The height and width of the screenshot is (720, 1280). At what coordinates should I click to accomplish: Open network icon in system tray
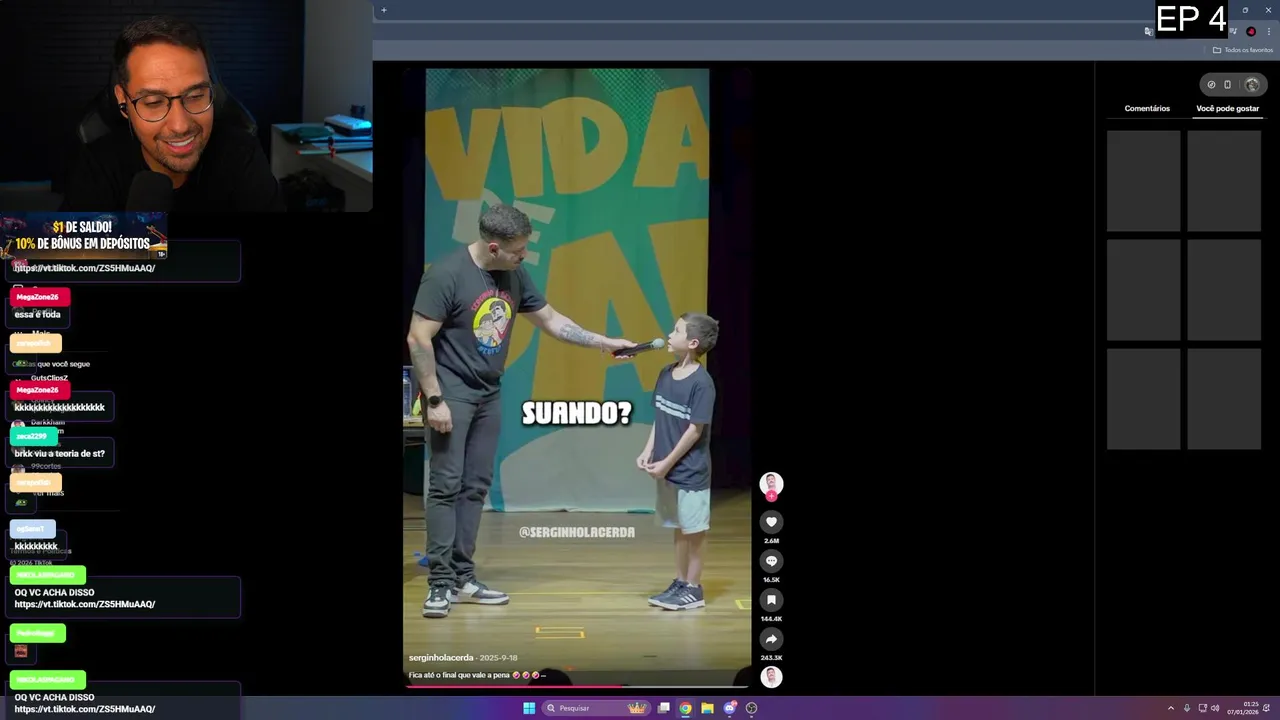(x=1203, y=708)
